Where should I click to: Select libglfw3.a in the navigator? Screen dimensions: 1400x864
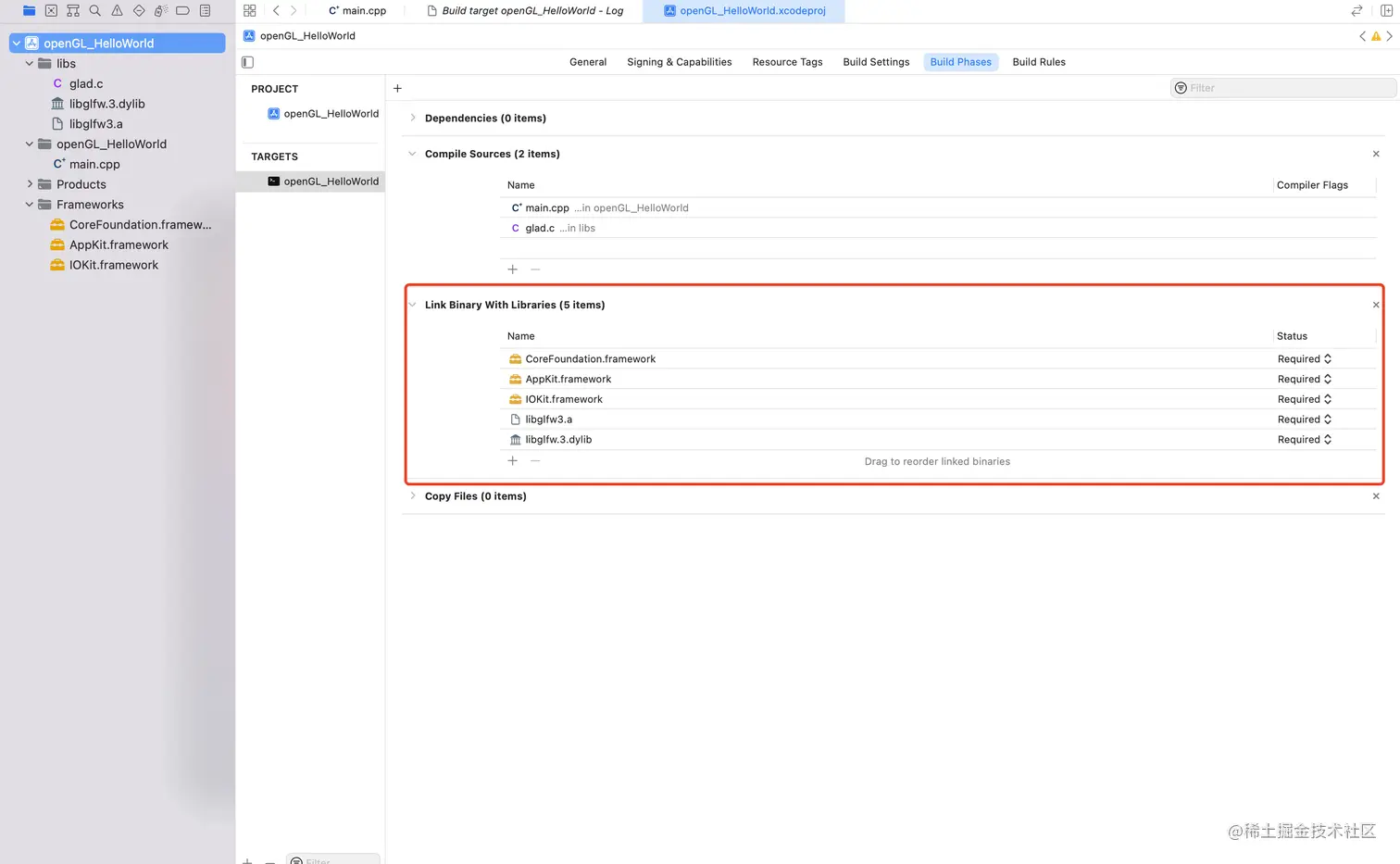[95, 124]
